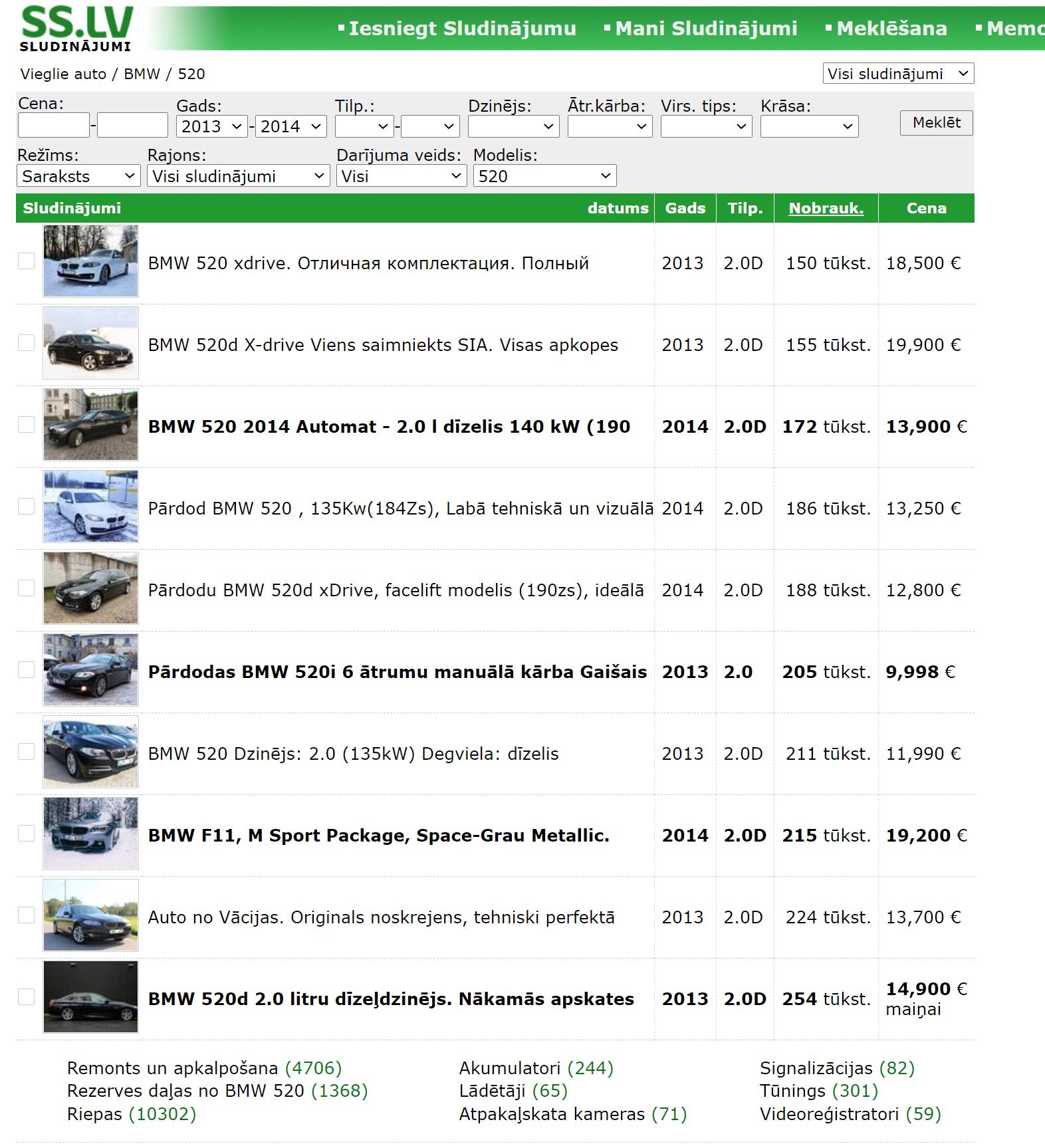Expand the Modelis dropdown showing 520

[x=544, y=176]
